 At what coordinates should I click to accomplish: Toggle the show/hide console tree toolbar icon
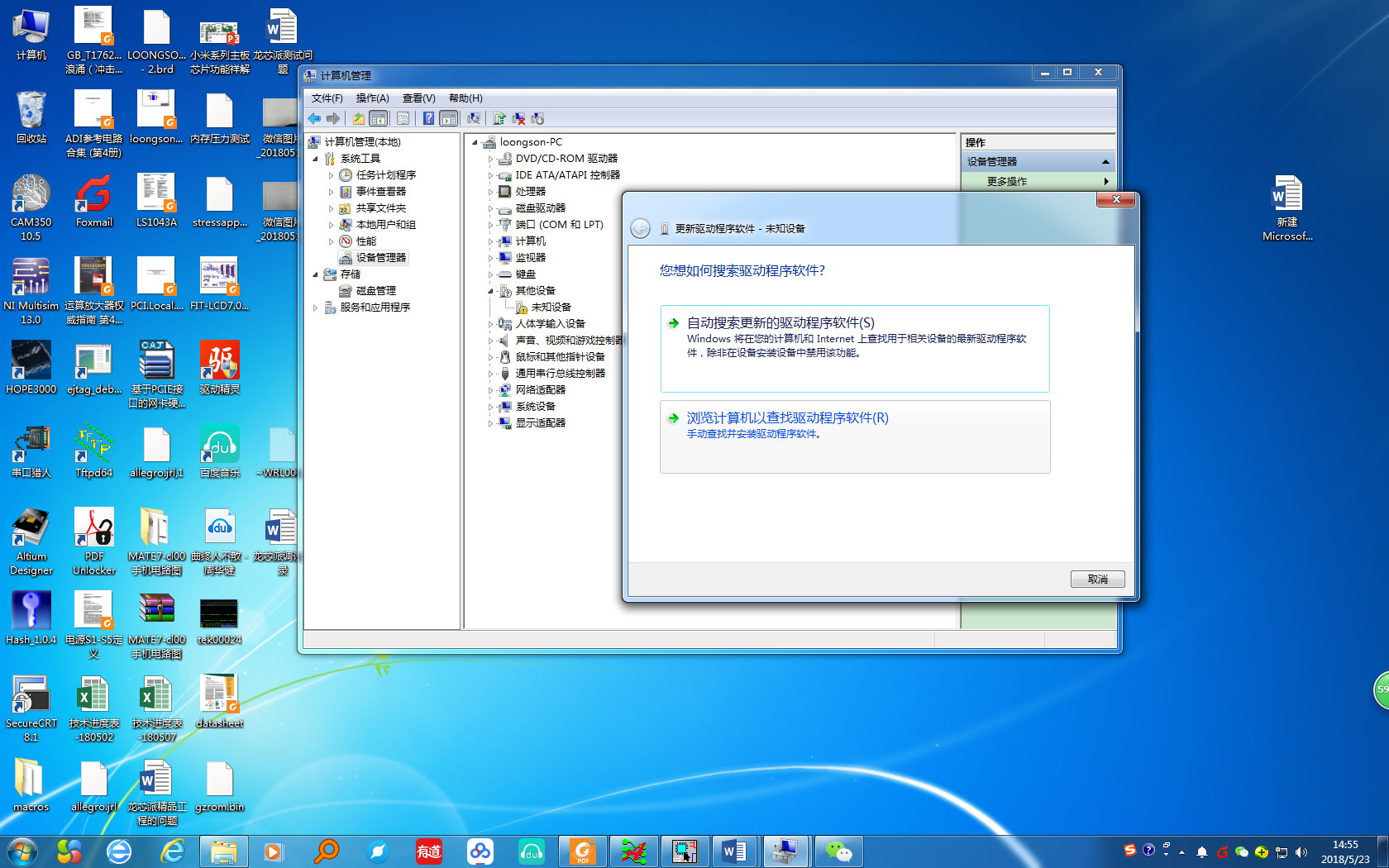[378, 118]
